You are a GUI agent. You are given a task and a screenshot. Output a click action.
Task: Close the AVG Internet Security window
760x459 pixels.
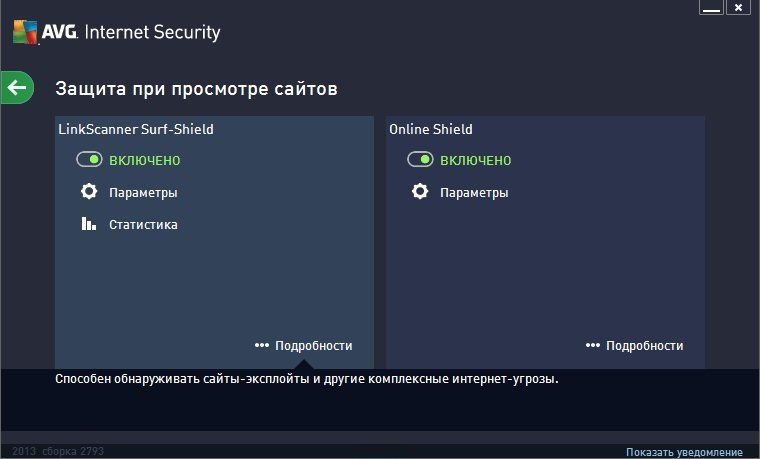(739, 8)
